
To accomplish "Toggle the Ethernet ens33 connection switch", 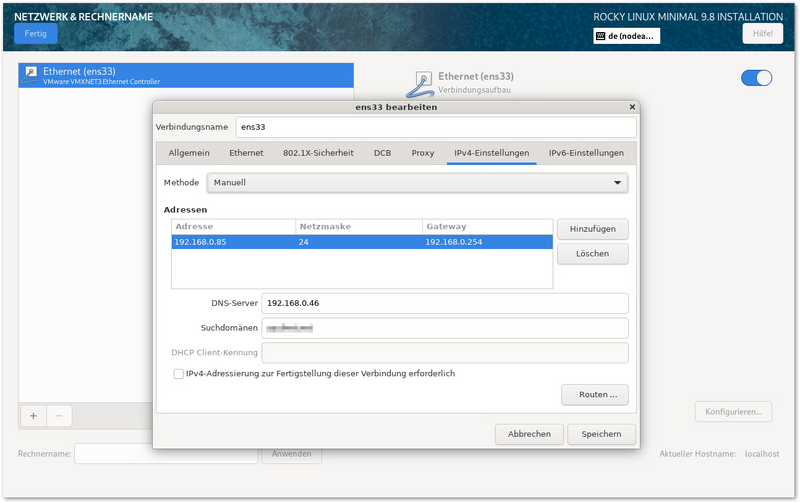I will point(756,78).
